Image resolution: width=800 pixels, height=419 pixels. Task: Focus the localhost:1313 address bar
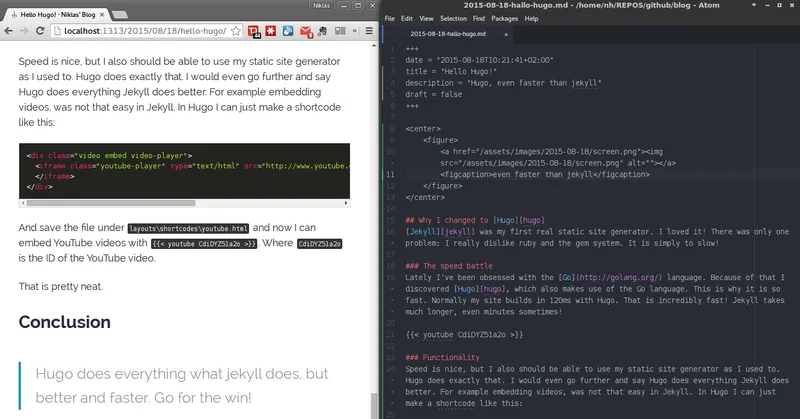145,31
